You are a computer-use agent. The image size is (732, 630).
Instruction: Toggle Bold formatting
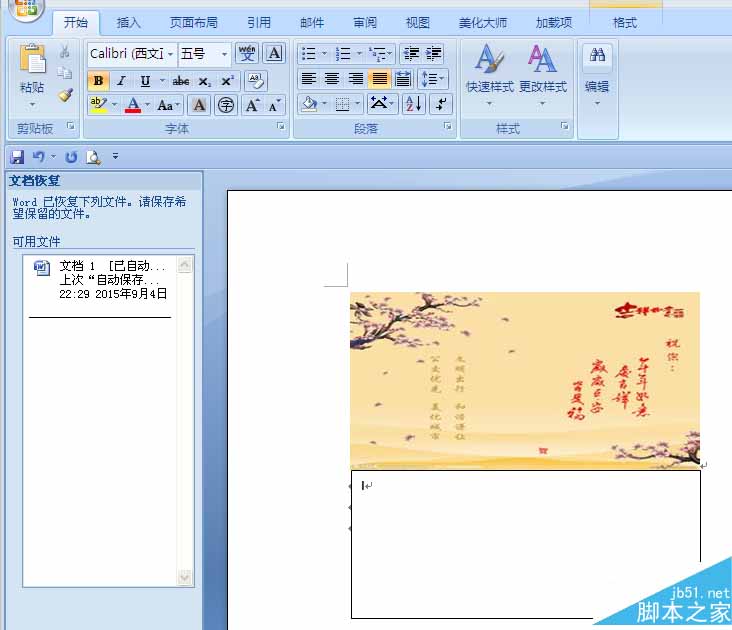point(98,81)
